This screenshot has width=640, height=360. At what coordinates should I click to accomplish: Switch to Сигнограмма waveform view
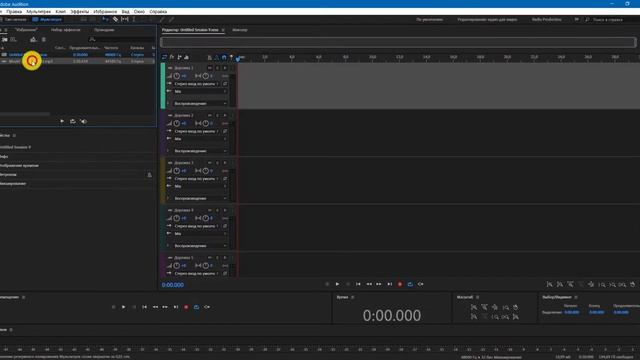point(13,19)
